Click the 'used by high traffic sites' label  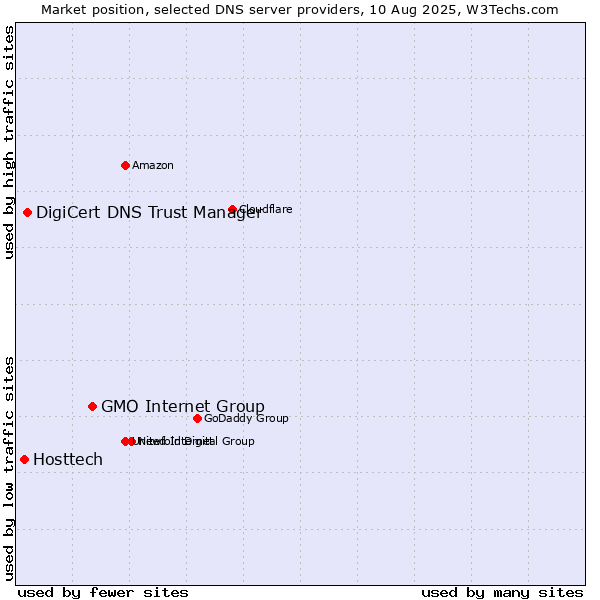point(9,142)
